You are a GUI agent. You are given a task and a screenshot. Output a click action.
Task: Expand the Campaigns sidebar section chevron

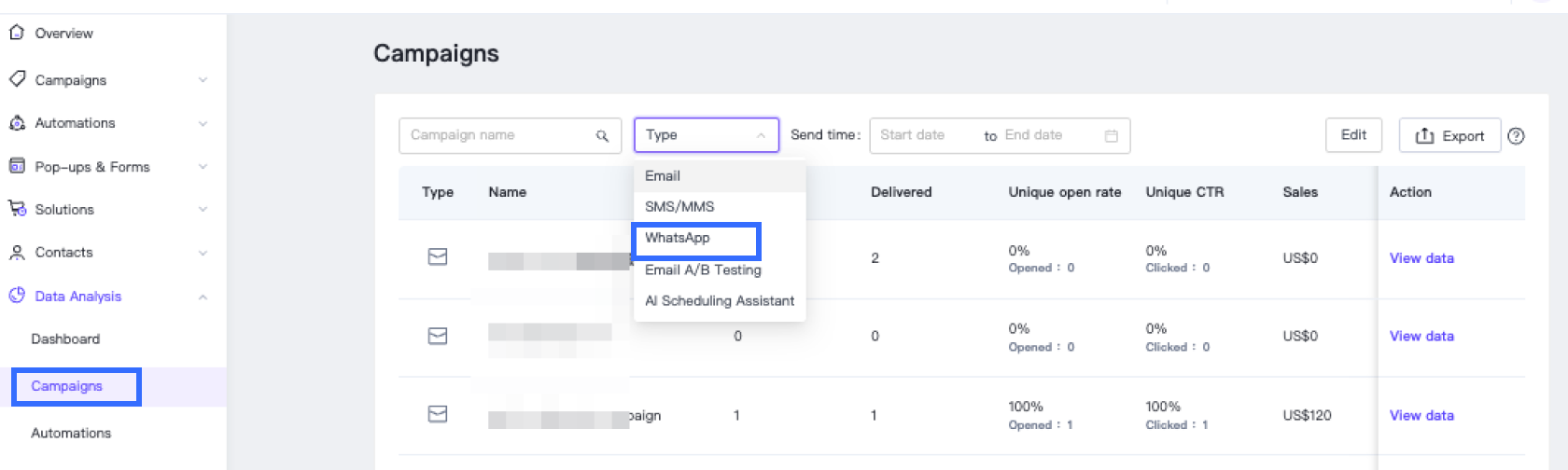[x=203, y=80]
